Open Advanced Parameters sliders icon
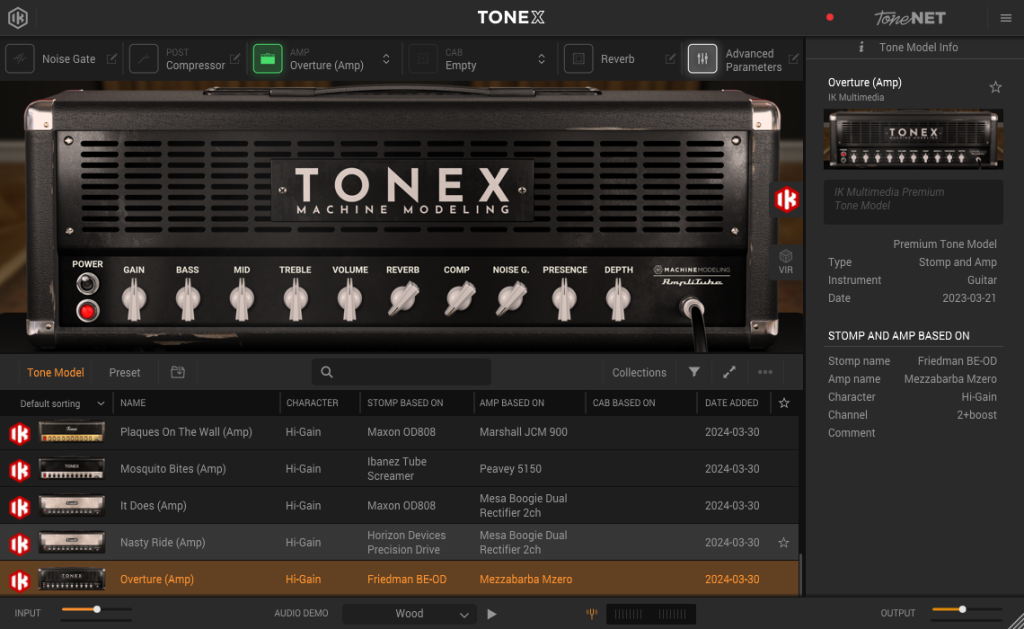 tap(703, 59)
